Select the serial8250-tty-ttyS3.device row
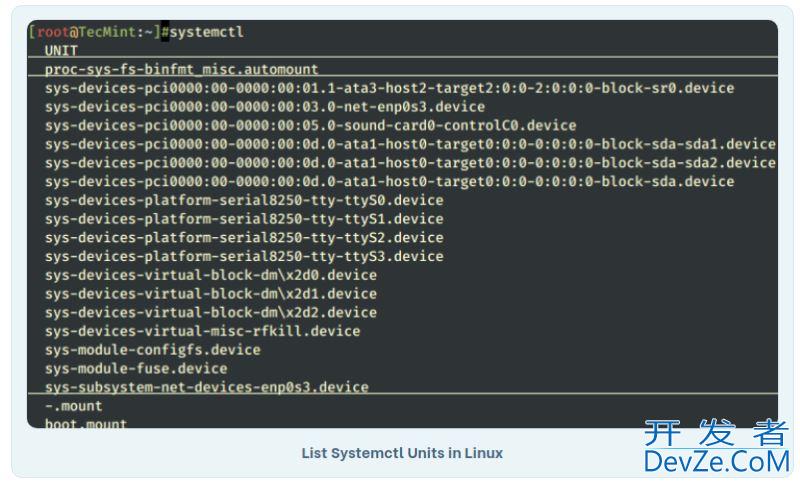Screen dimensions: 800x483 (x=244, y=257)
